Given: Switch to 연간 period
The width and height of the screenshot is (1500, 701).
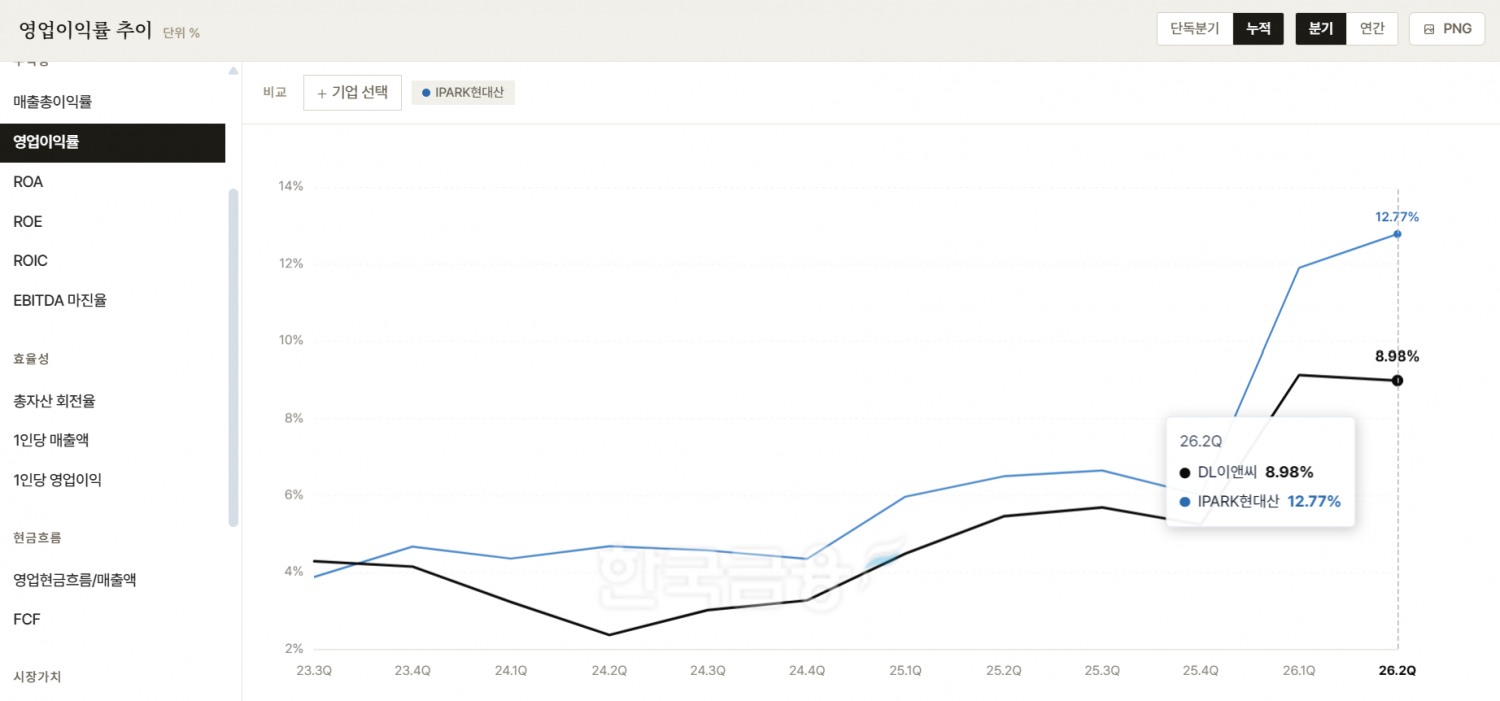Looking at the screenshot, I should point(1372,28).
